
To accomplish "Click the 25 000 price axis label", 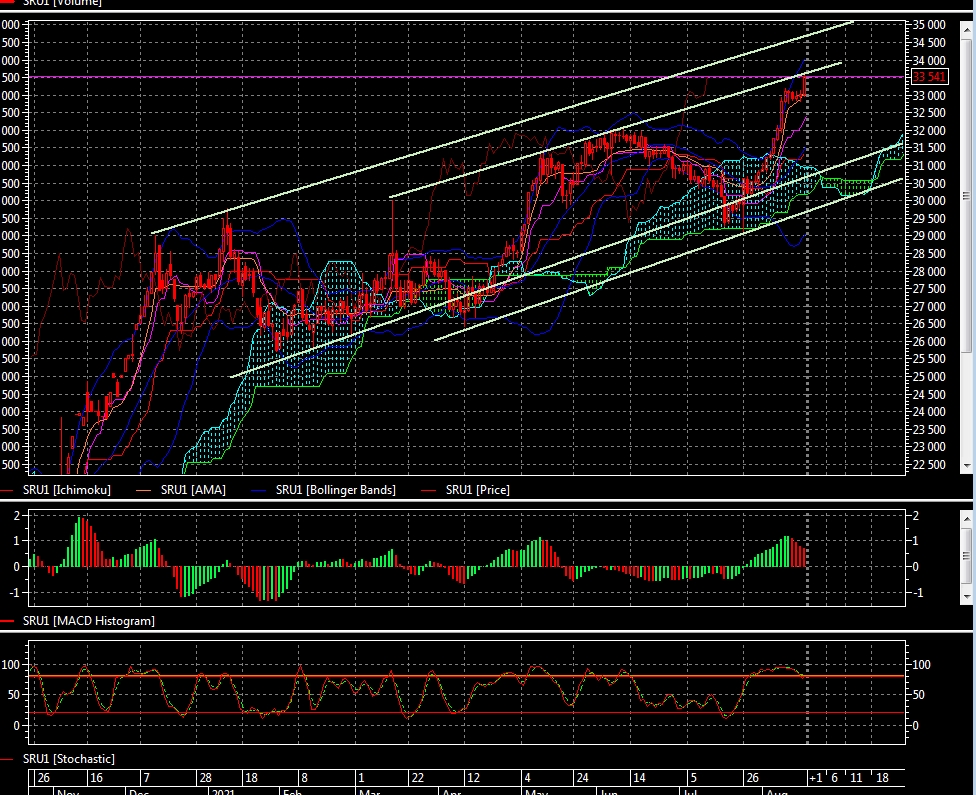I will pyautogui.click(x=929, y=377).
